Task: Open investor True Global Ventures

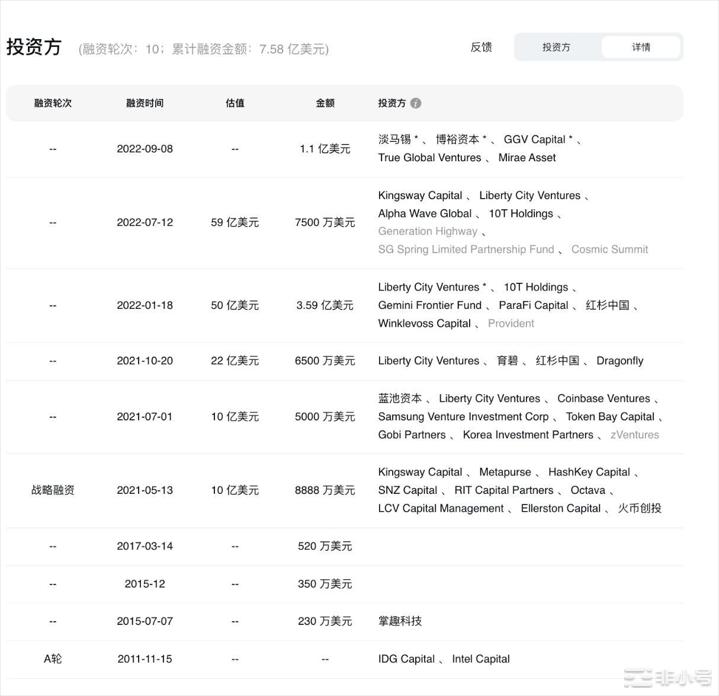Action: (x=429, y=158)
